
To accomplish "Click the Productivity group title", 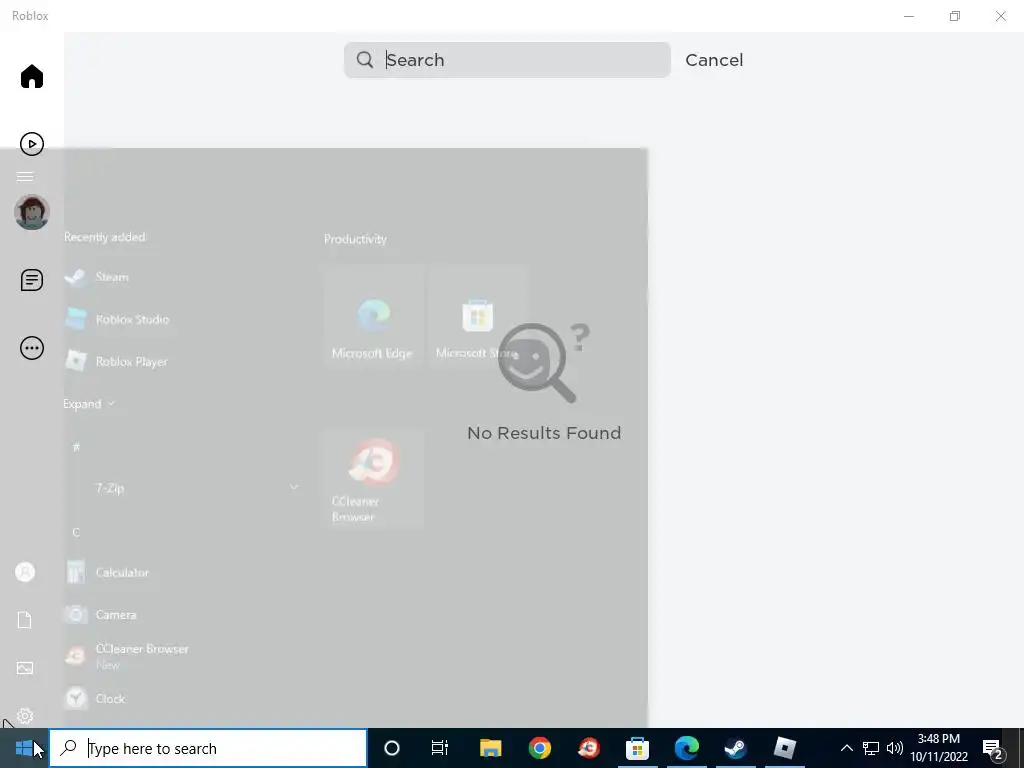I will pyautogui.click(x=355, y=239).
